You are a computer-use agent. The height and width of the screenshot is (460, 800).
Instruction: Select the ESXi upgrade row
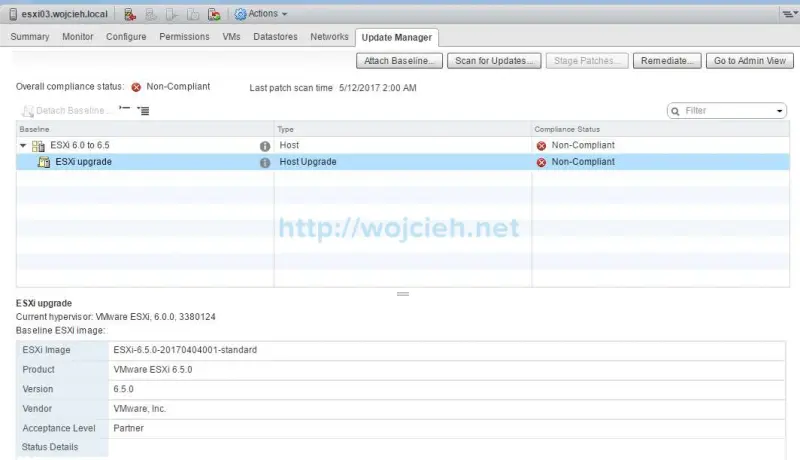pos(403,162)
